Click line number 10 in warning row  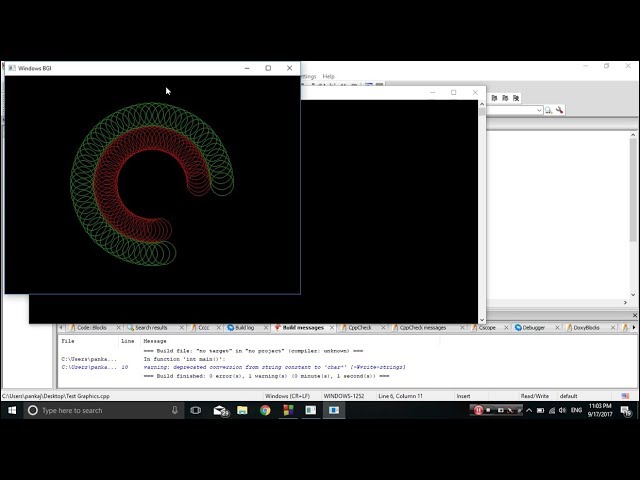[124, 367]
